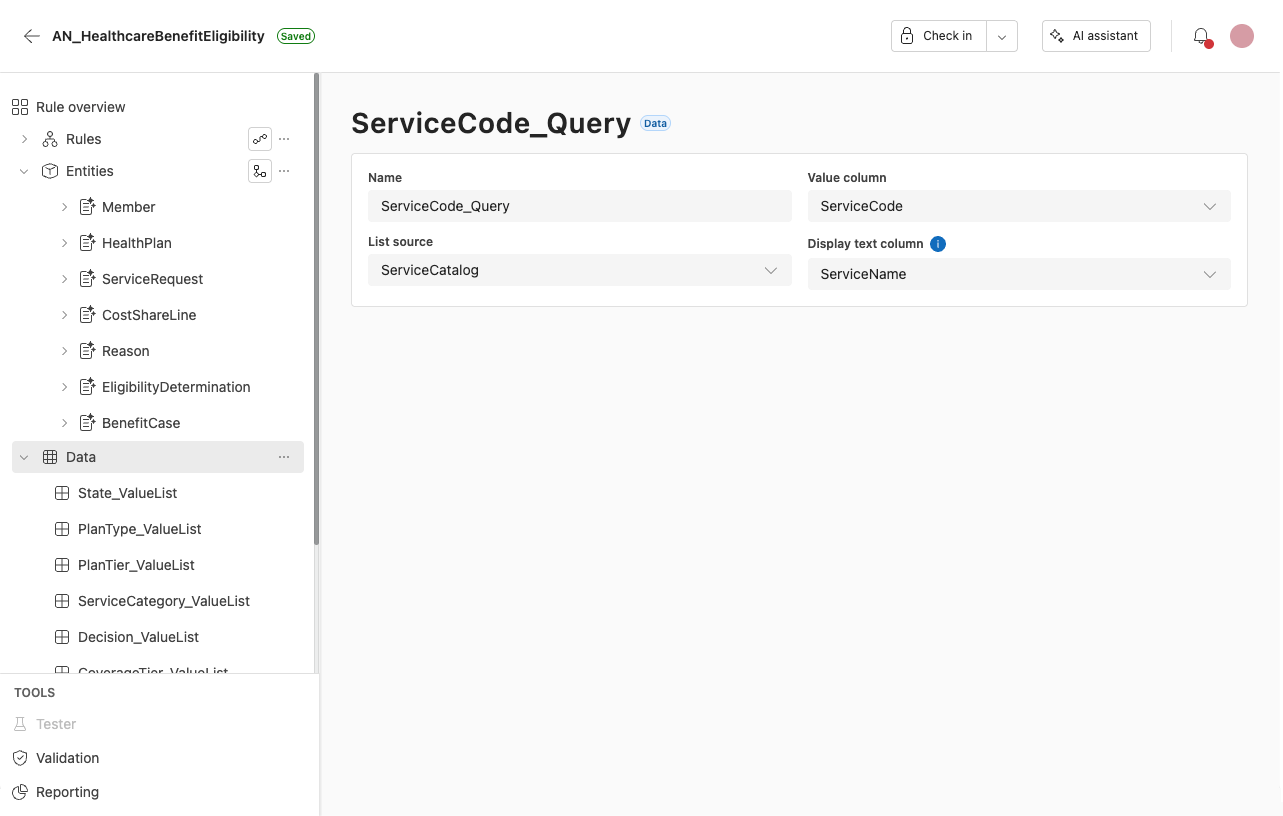Open the notifications bell icon
Screen dimensions: 1283x816
click(x=1202, y=36)
